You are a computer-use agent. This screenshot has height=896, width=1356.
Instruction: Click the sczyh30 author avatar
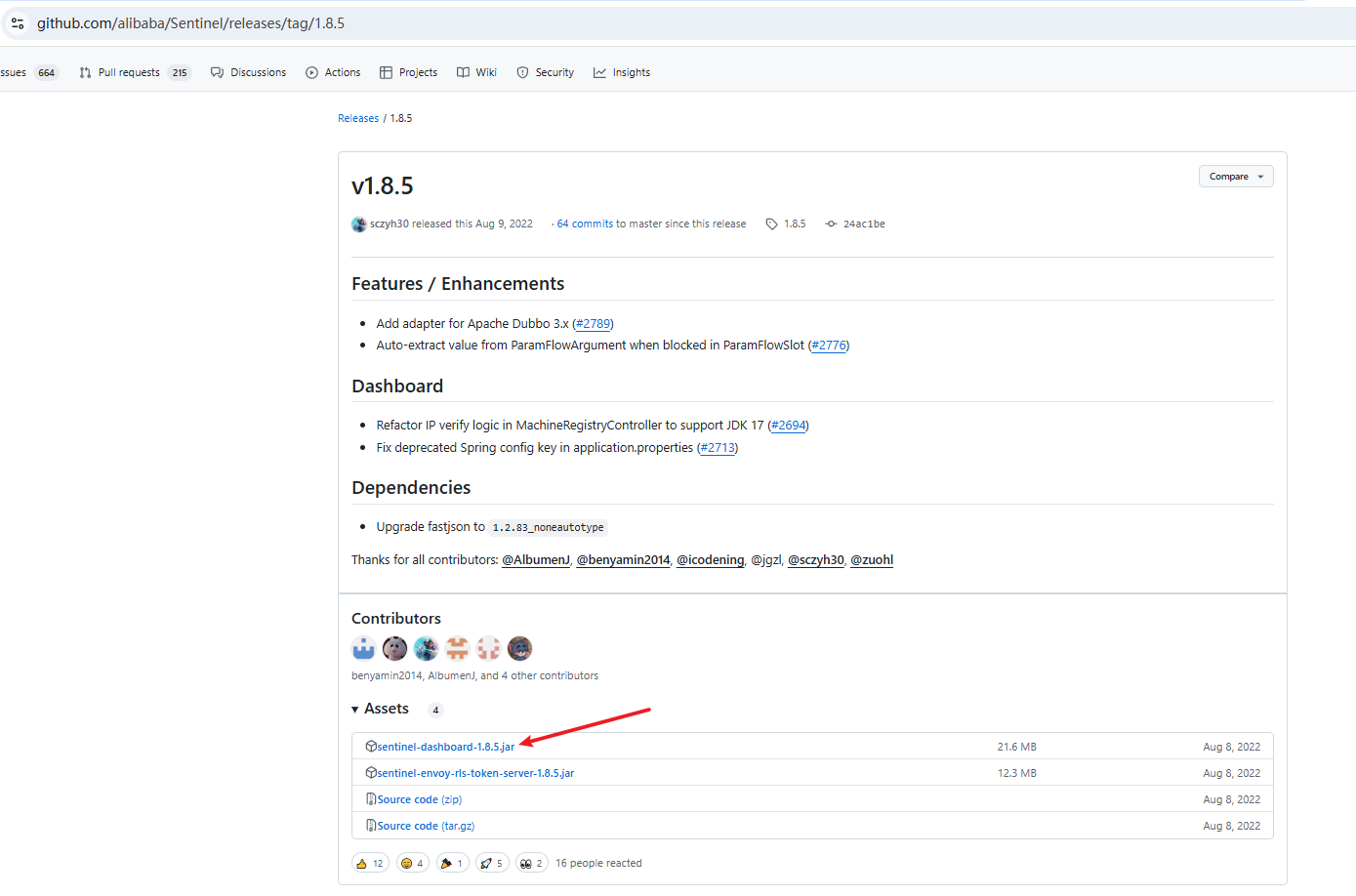359,224
